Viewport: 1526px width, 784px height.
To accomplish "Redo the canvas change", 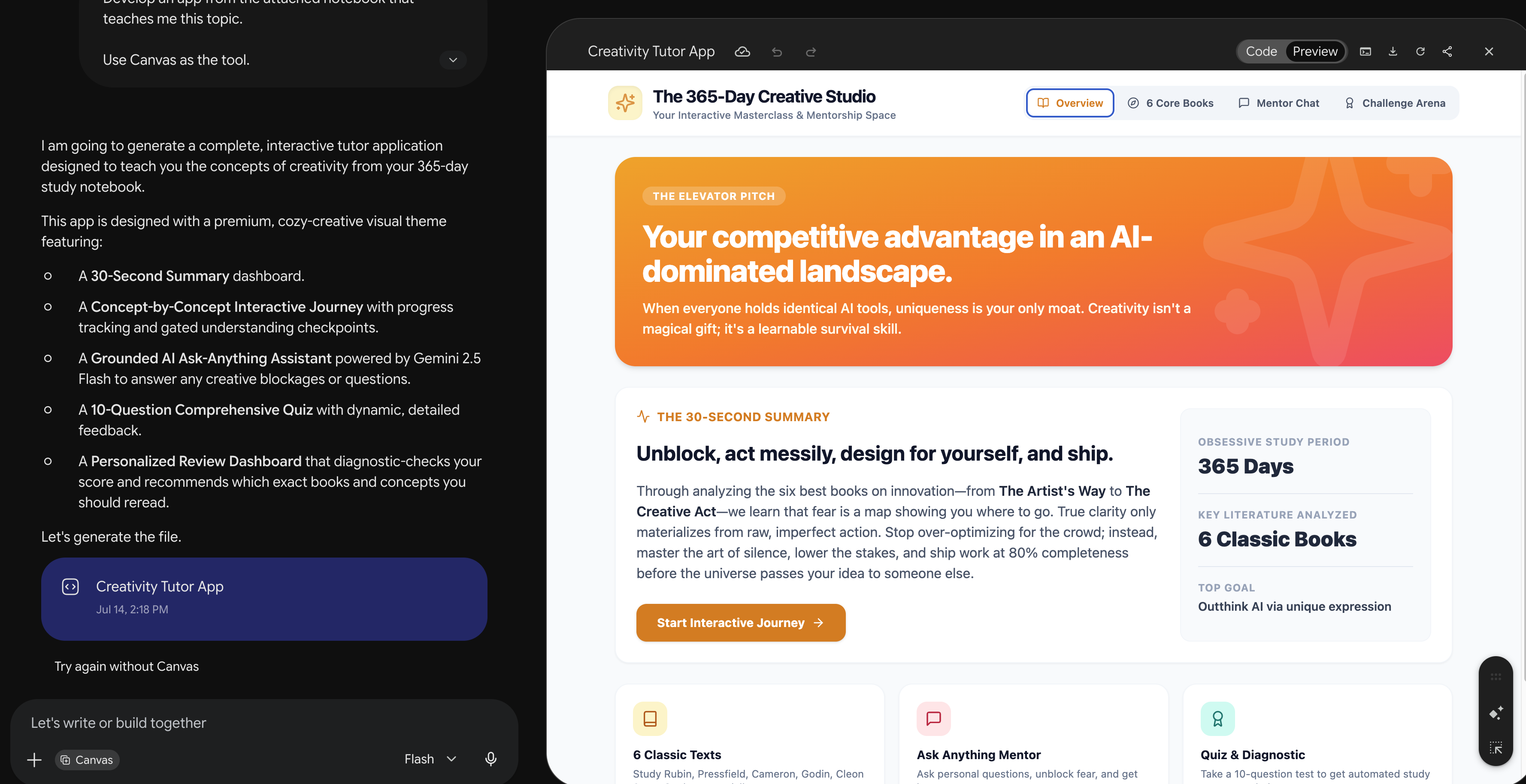I will pyautogui.click(x=811, y=52).
